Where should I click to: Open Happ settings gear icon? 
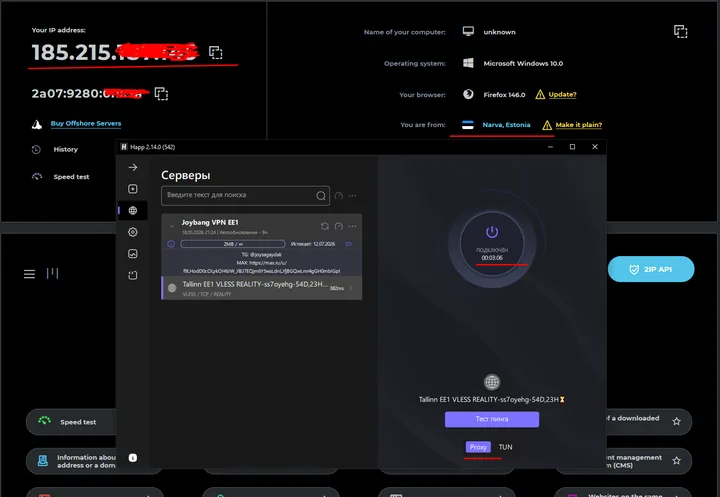pos(133,232)
